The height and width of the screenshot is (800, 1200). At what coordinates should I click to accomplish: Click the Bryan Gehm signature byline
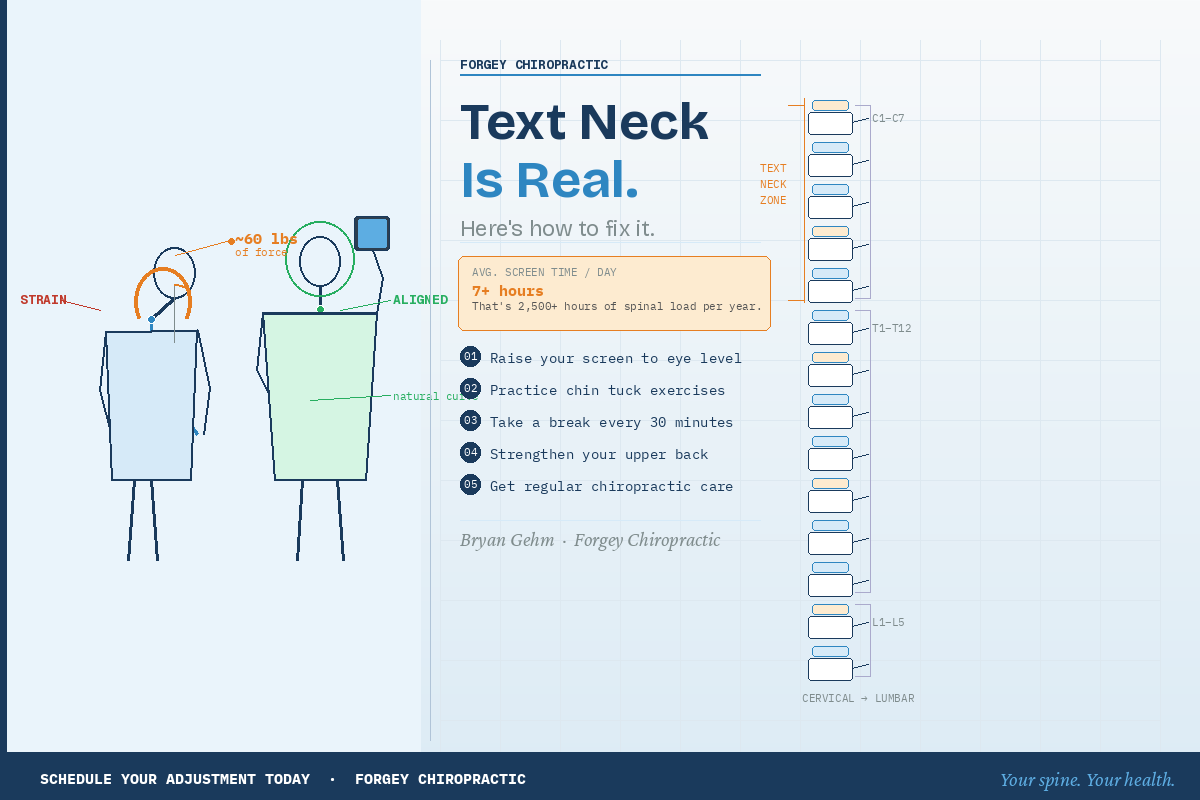pos(590,540)
